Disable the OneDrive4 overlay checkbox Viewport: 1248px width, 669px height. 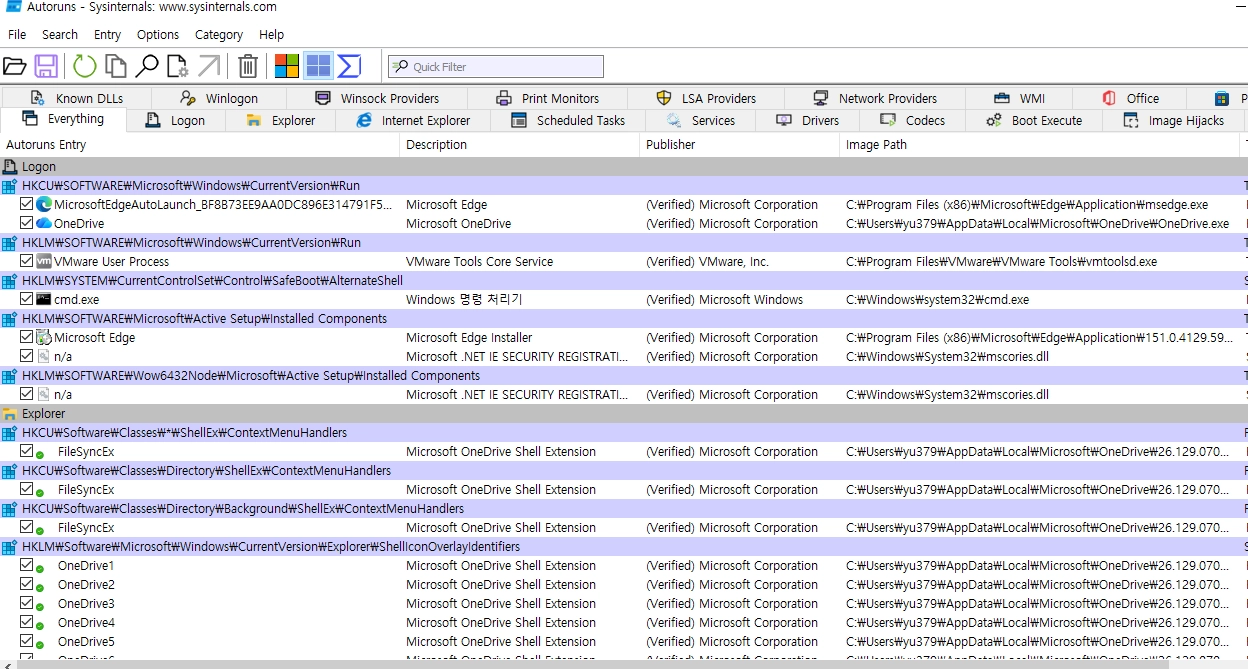(x=27, y=622)
